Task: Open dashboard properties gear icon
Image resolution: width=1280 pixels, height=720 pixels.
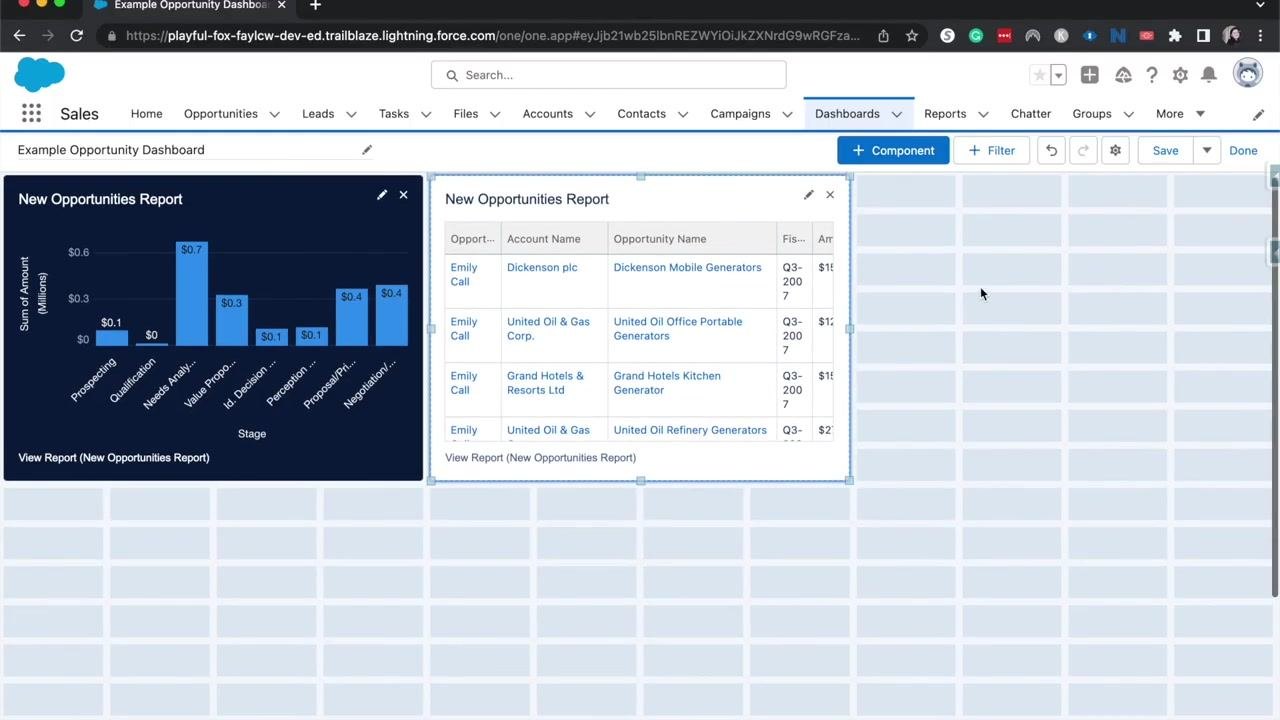Action: (1115, 151)
